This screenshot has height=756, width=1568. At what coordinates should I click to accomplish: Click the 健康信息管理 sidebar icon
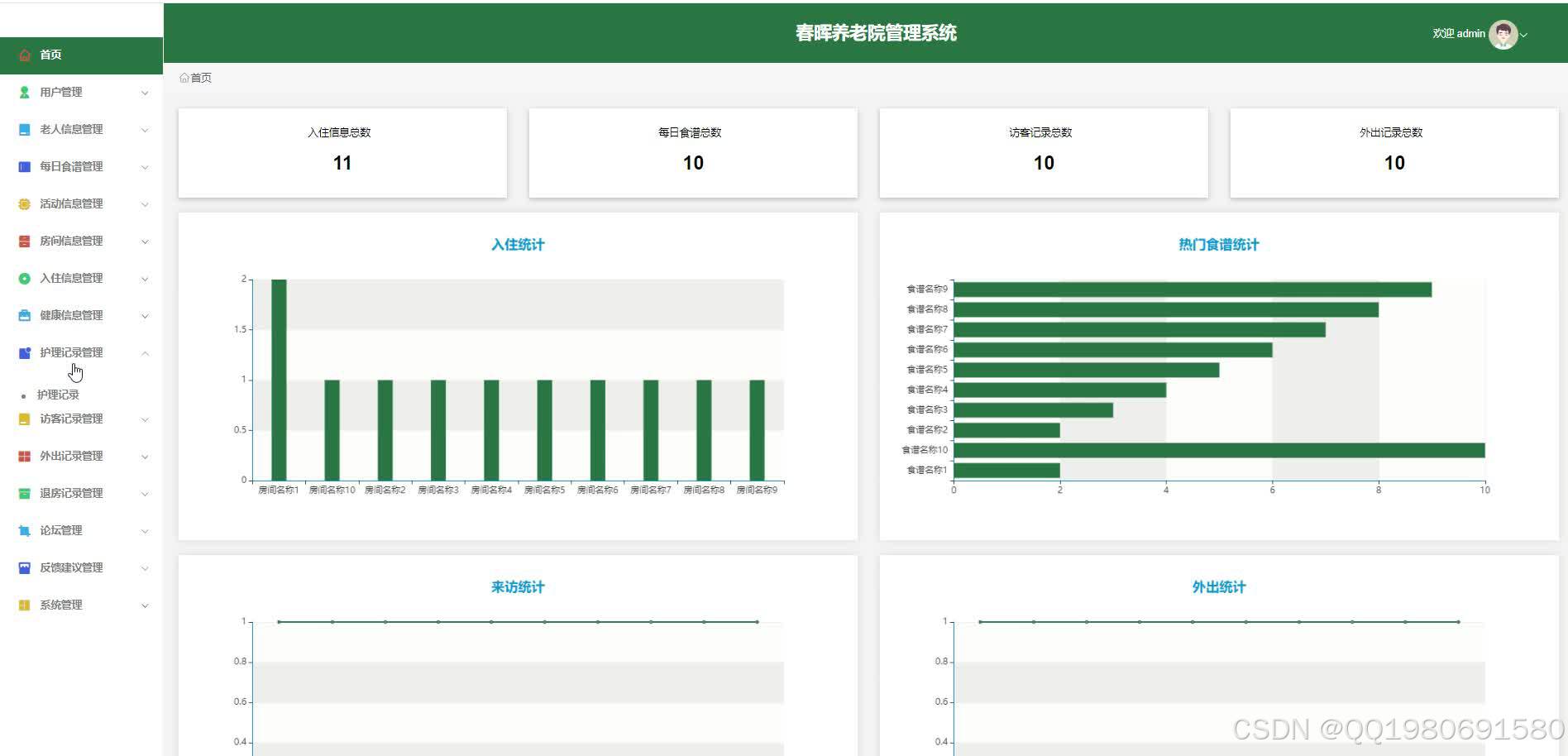pyautogui.click(x=25, y=315)
